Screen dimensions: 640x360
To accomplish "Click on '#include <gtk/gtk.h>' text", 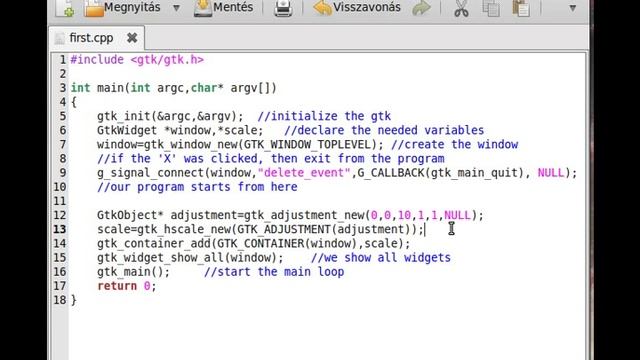I will (137, 60).
